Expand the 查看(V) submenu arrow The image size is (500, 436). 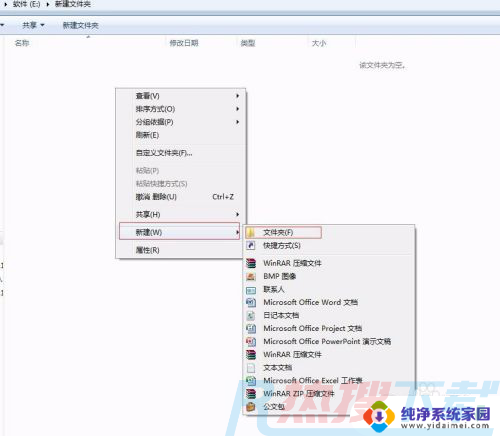237,96
